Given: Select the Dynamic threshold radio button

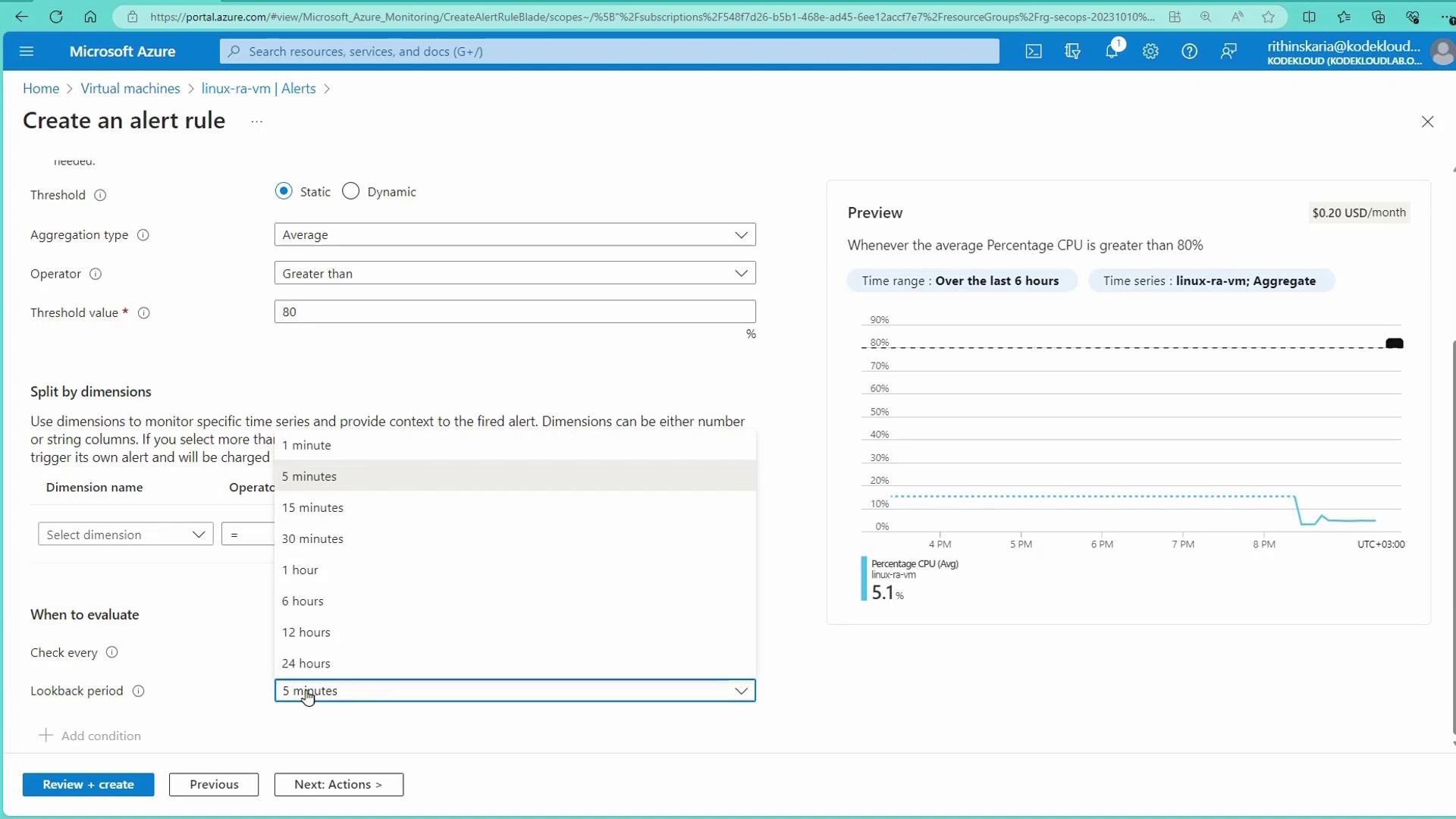Looking at the screenshot, I should [x=350, y=191].
